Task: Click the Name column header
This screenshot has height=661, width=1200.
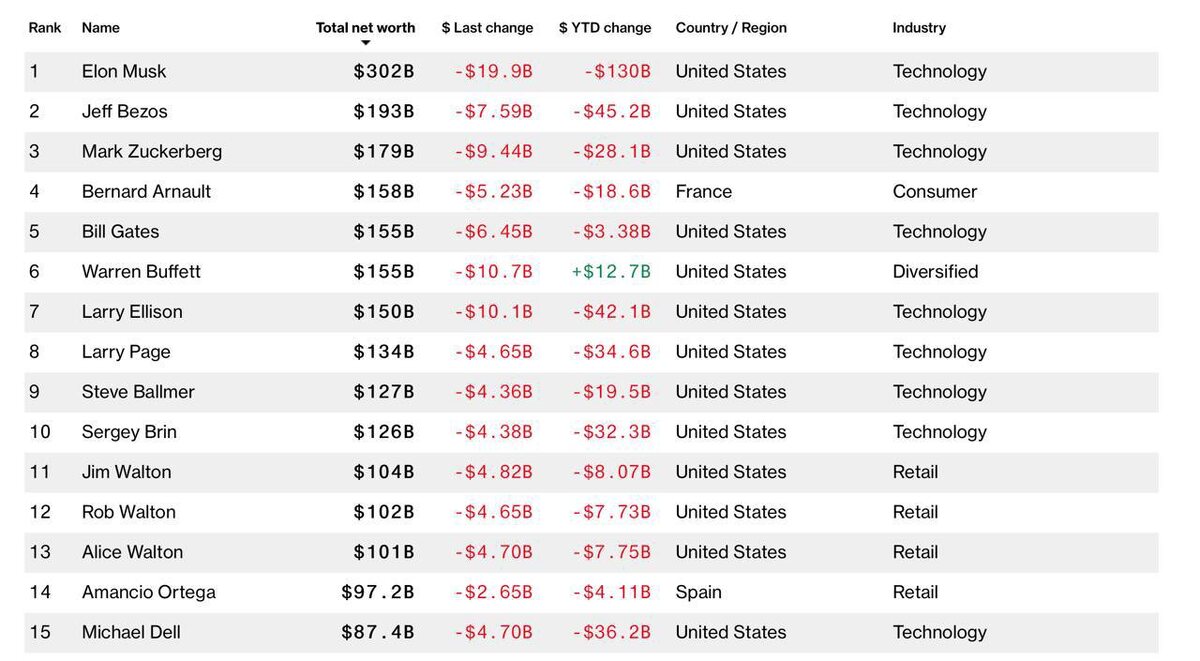Action: point(101,28)
